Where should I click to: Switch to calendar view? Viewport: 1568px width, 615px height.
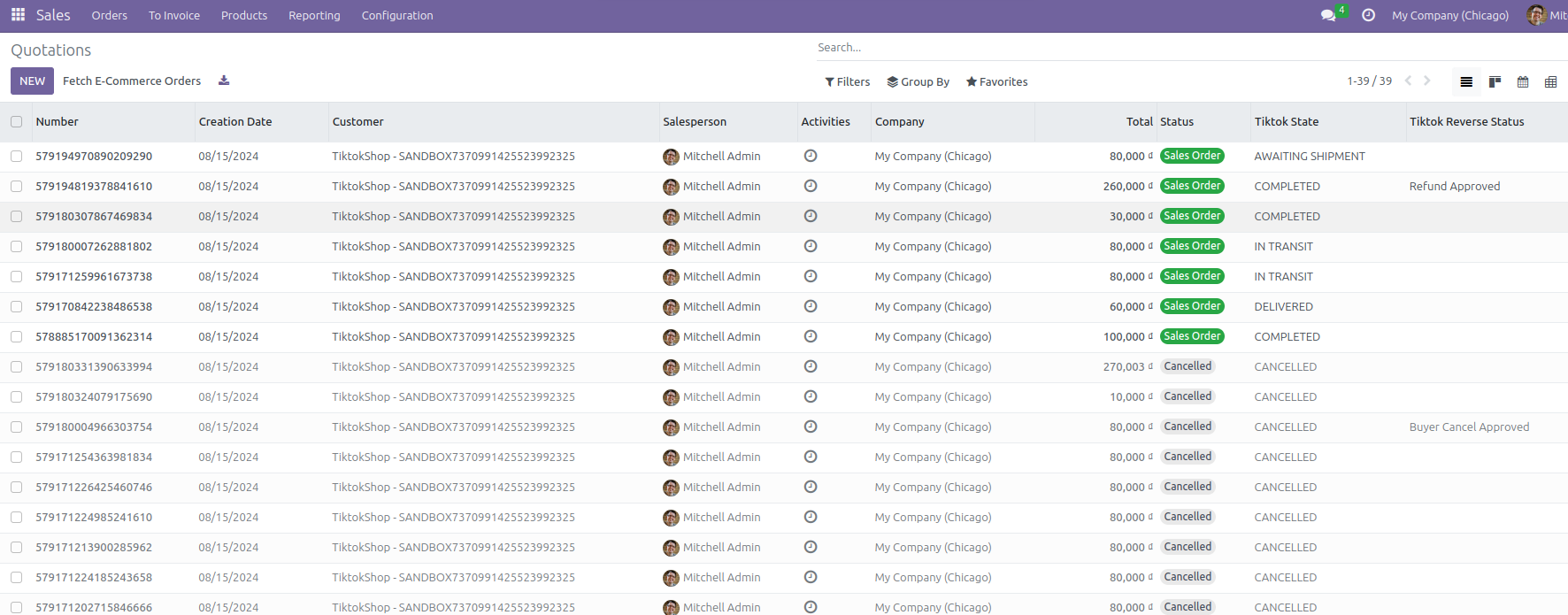tap(1523, 81)
